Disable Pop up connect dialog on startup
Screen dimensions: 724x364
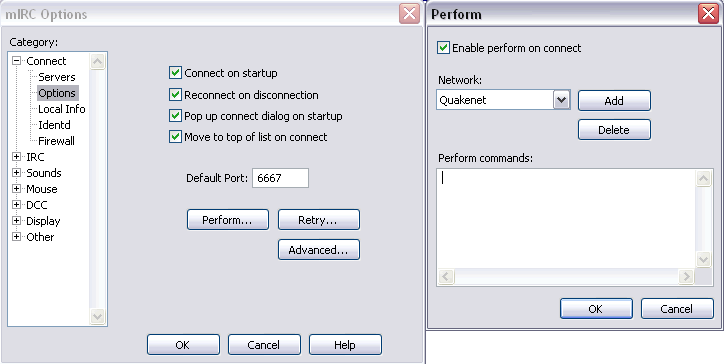click(175, 115)
